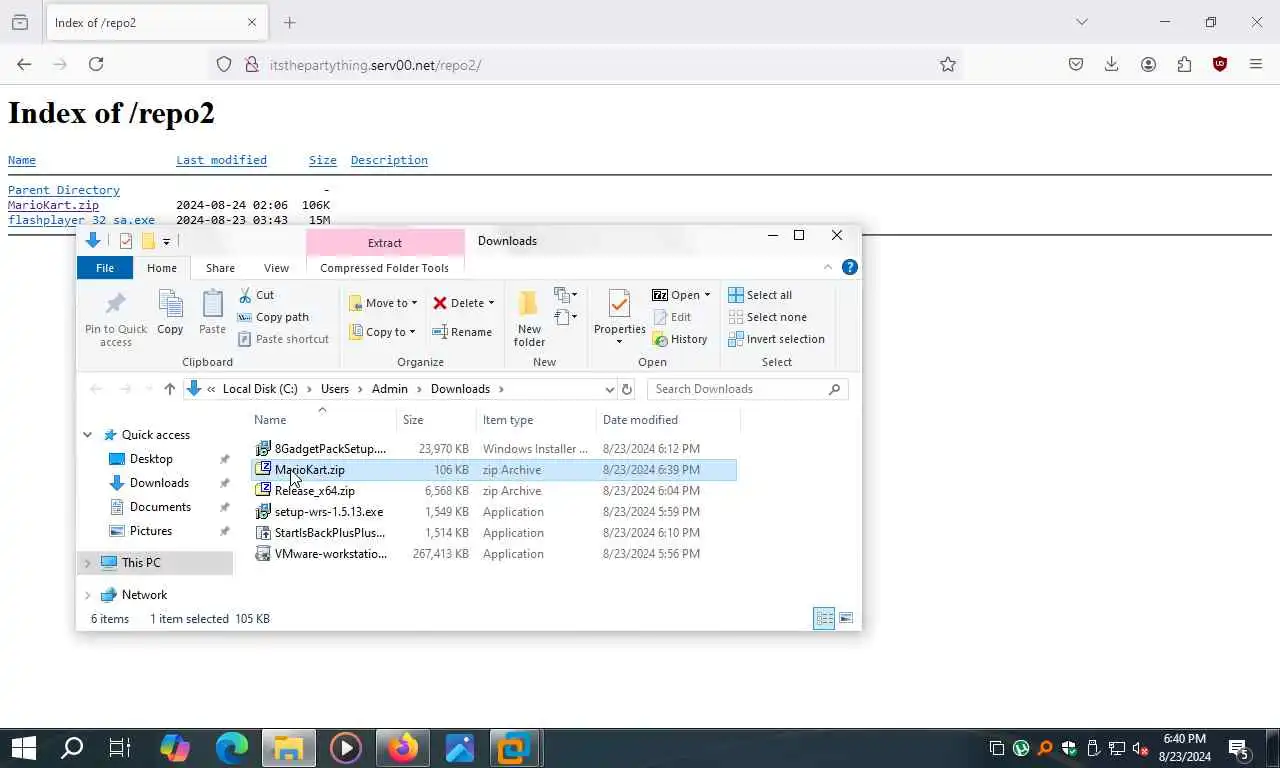Open the Compressed Folder Tools tab
Image resolution: width=1280 pixels, height=768 pixels.
(x=384, y=267)
